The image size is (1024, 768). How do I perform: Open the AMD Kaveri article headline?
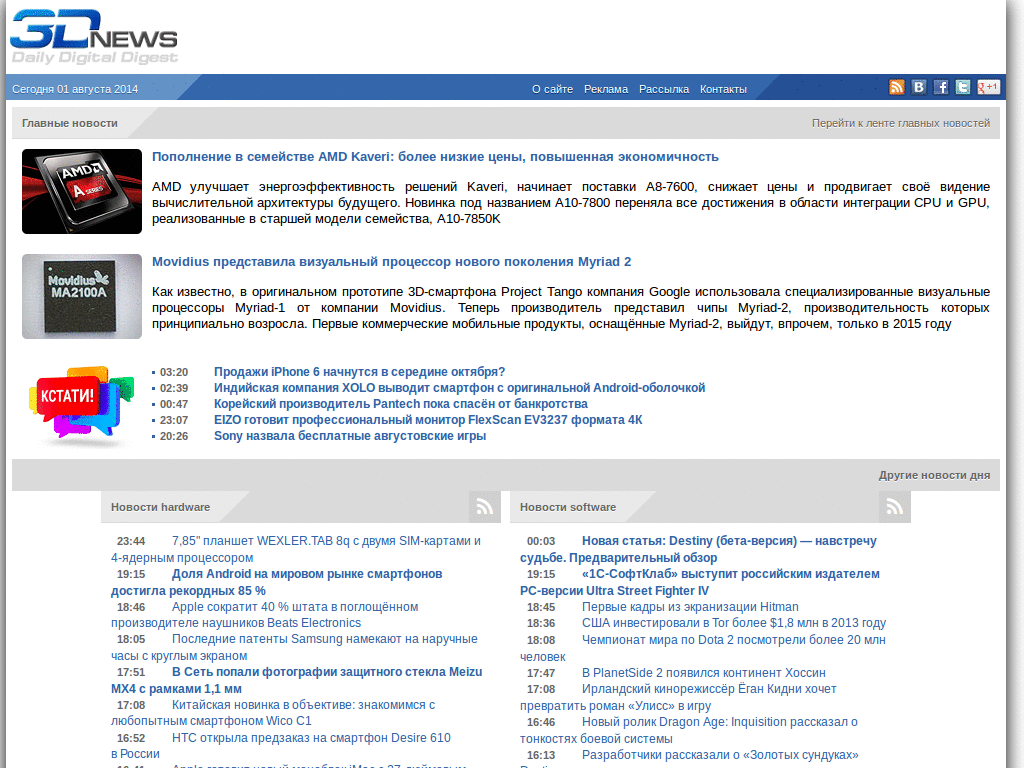[x=433, y=156]
